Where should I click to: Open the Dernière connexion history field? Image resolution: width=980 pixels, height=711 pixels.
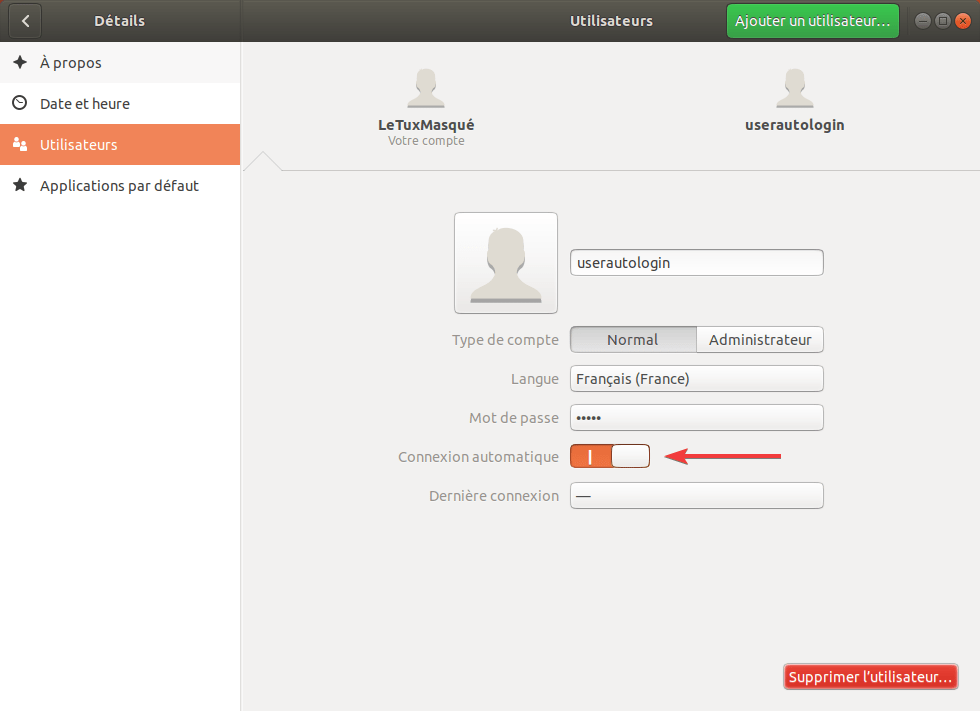696,496
